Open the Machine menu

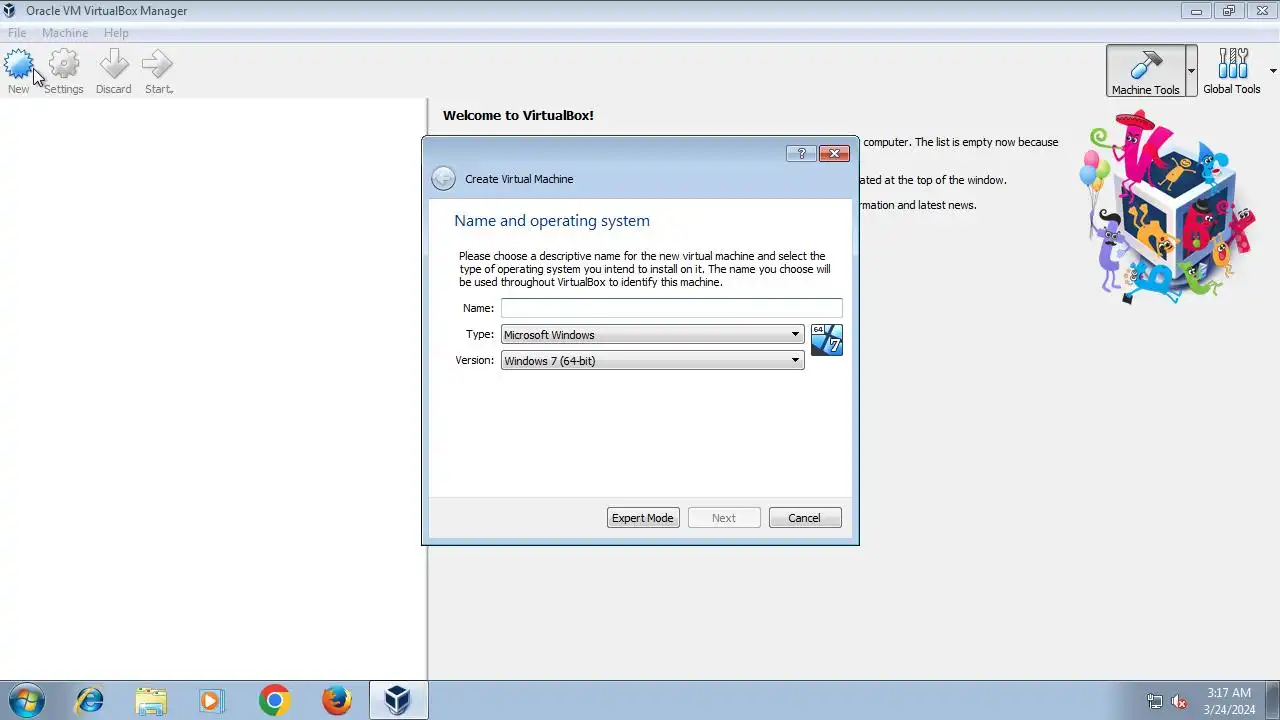[65, 33]
